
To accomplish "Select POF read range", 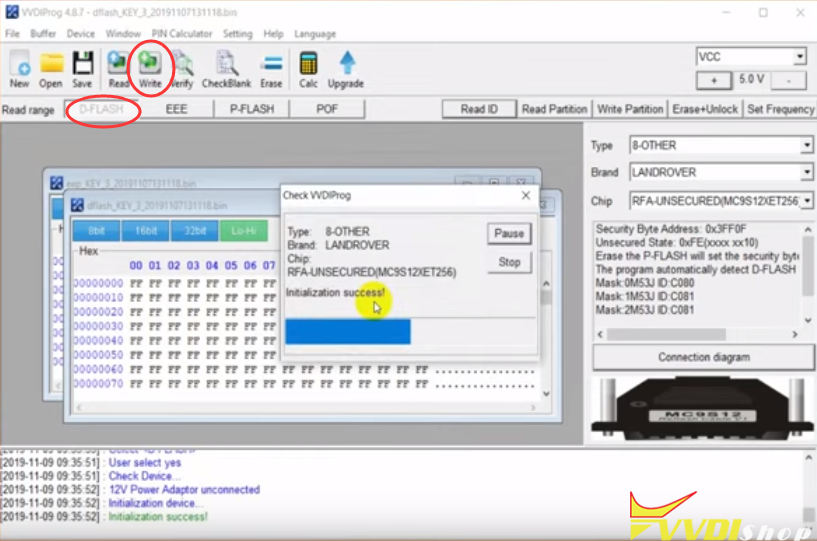I will coord(327,109).
